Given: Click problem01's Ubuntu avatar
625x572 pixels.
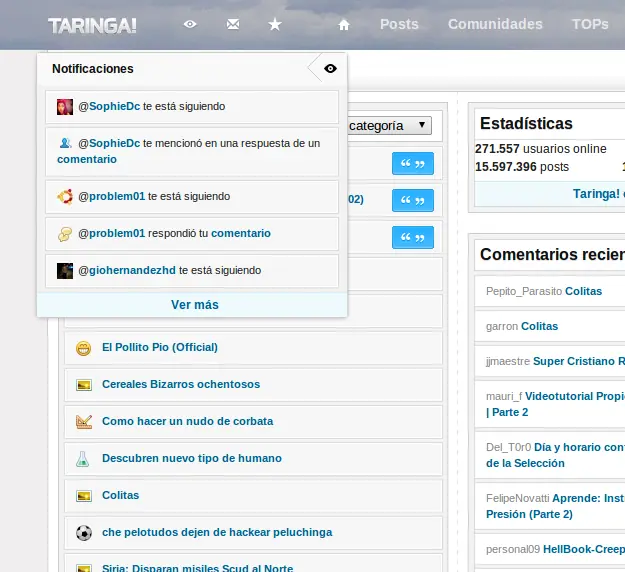Looking at the screenshot, I should [x=65, y=197].
